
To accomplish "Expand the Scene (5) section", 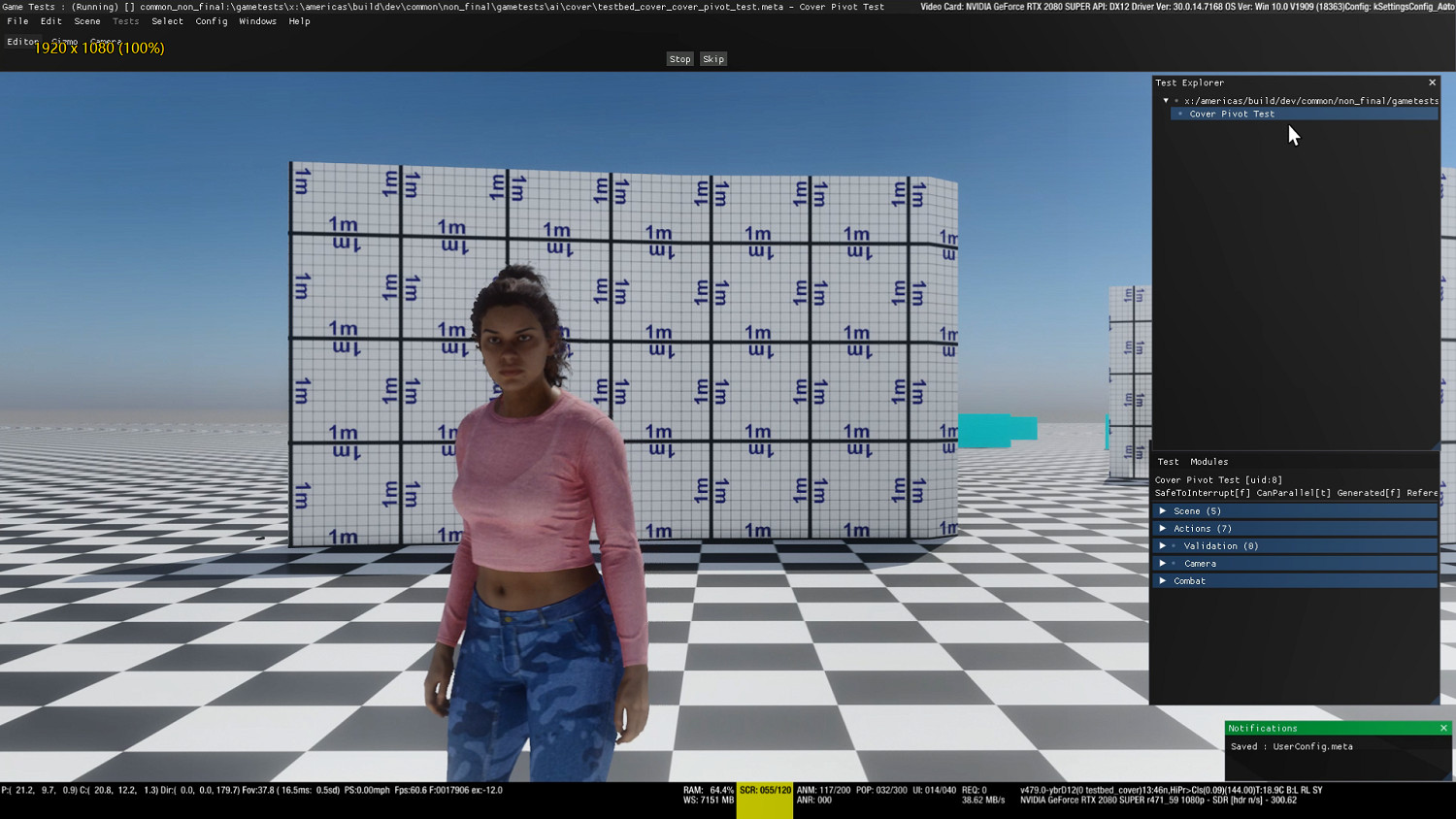I will pyautogui.click(x=1163, y=511).
